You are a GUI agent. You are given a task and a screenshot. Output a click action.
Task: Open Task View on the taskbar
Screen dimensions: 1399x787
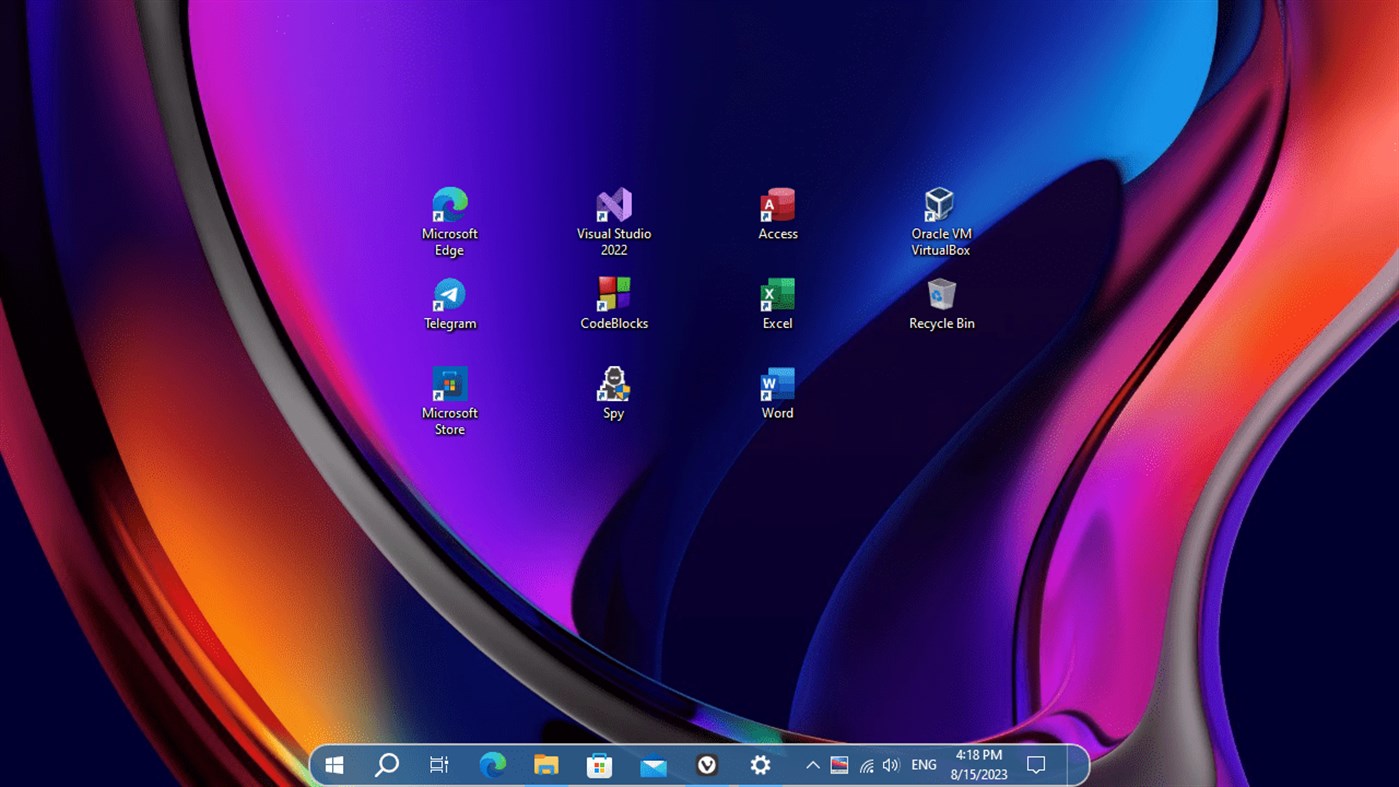[x=438, y=764]
